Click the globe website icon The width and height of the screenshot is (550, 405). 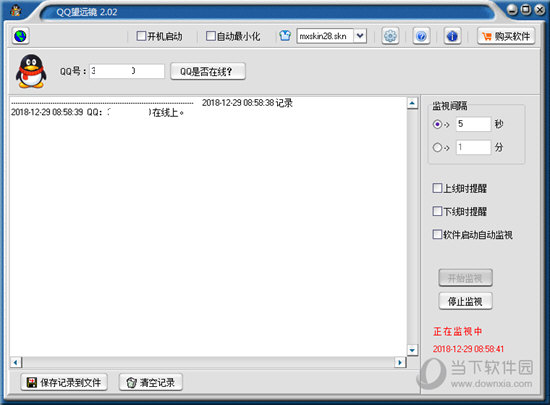click(20, 36)
